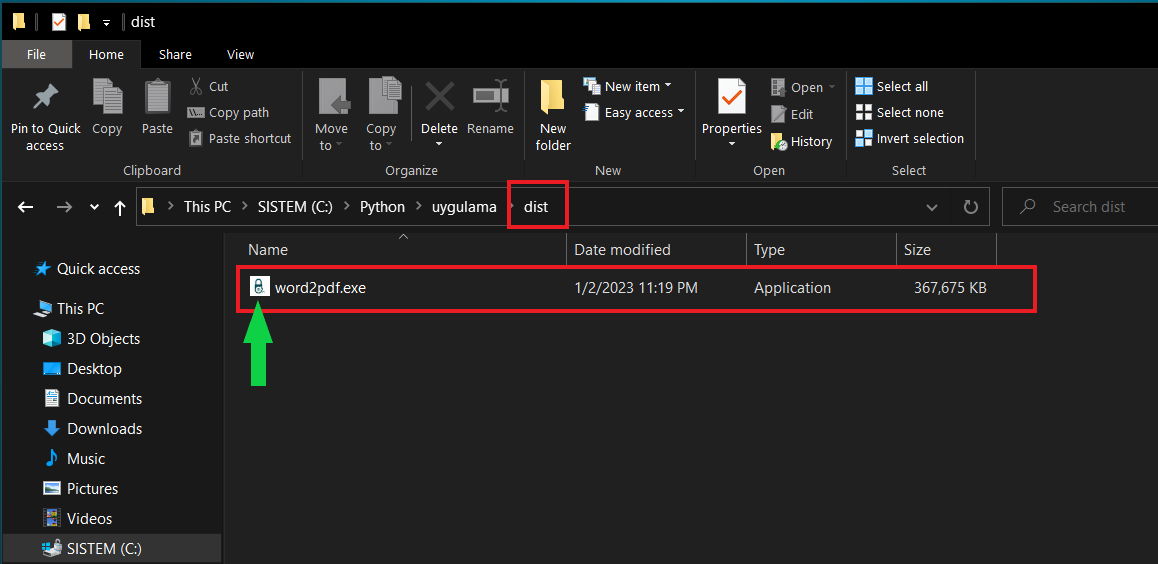The width and height of the screenshot is (1158, 564).
Task: Open Downloads in the navigation pane
Action: [104, 428]
